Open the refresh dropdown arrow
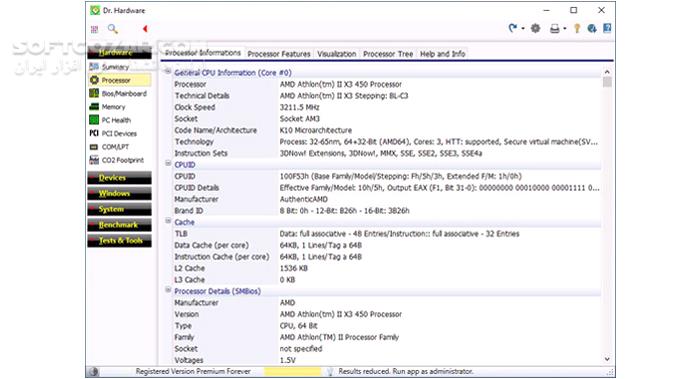Screen dimensions: 700x379 523,29
